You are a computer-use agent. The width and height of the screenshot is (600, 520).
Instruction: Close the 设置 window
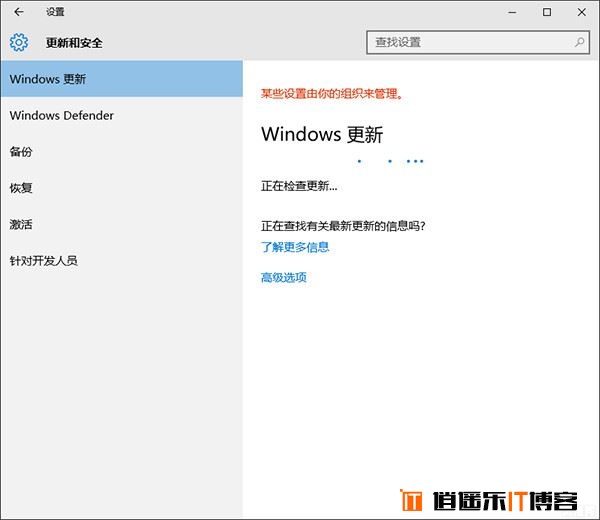(590, 12)
